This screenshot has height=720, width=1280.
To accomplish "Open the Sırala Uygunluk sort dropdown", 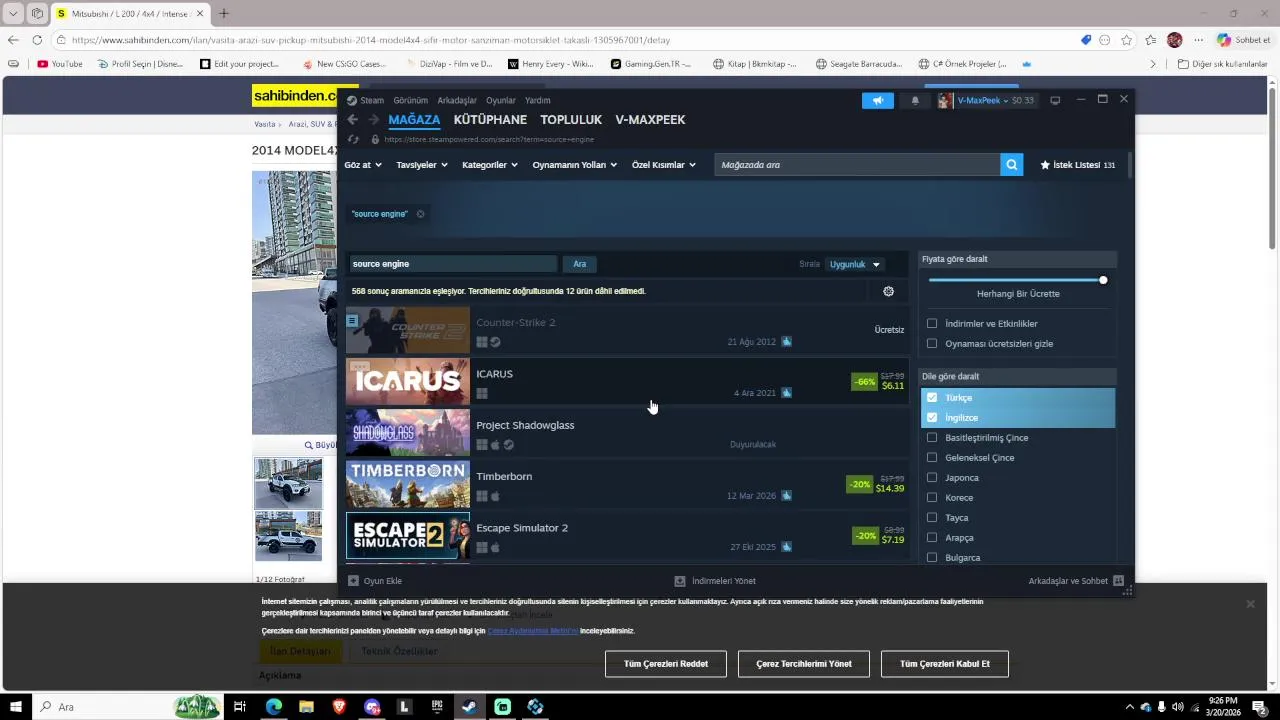I will 855,265.
